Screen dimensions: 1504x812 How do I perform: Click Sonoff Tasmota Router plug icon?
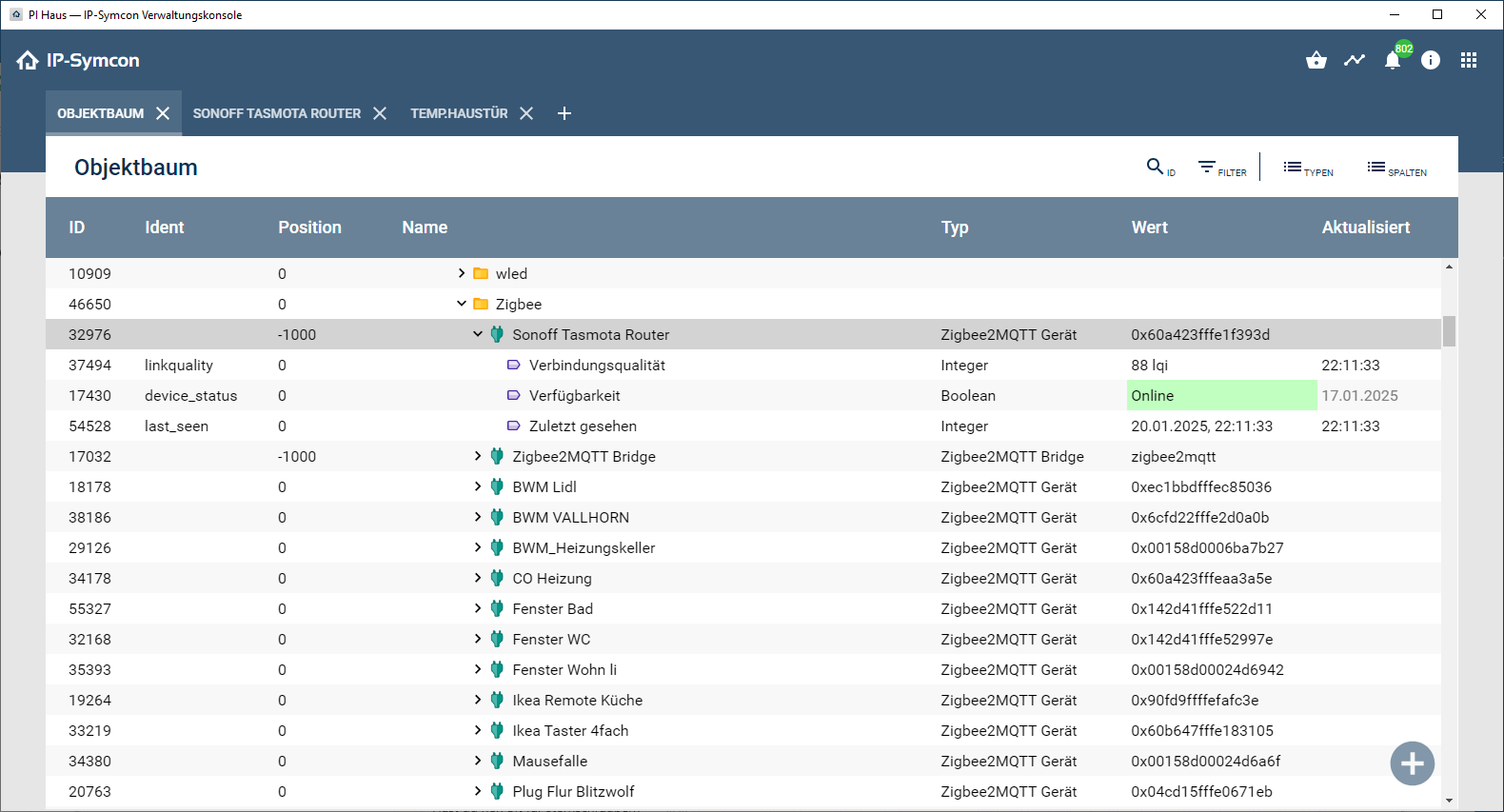click(x=497, y=334)
